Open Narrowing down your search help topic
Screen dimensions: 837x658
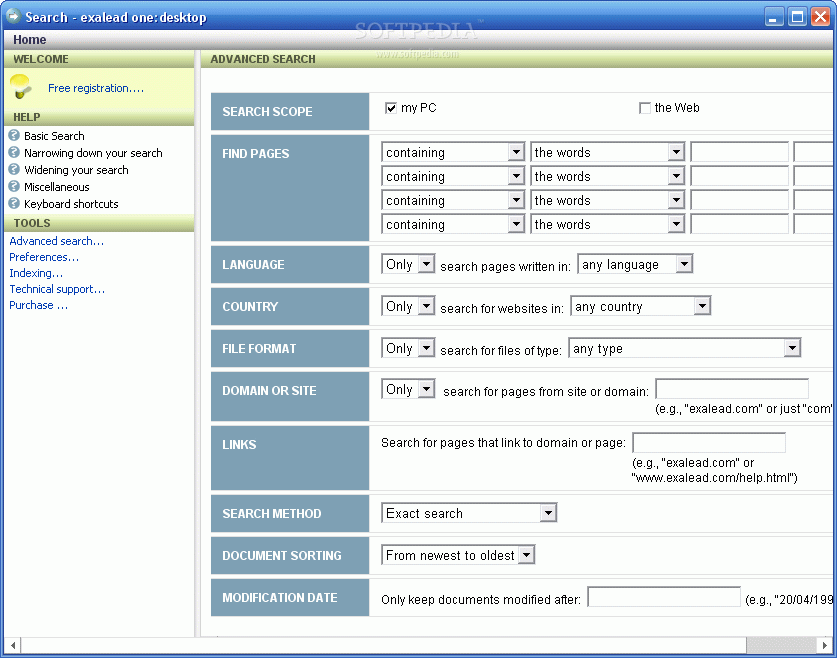point(93,153)
